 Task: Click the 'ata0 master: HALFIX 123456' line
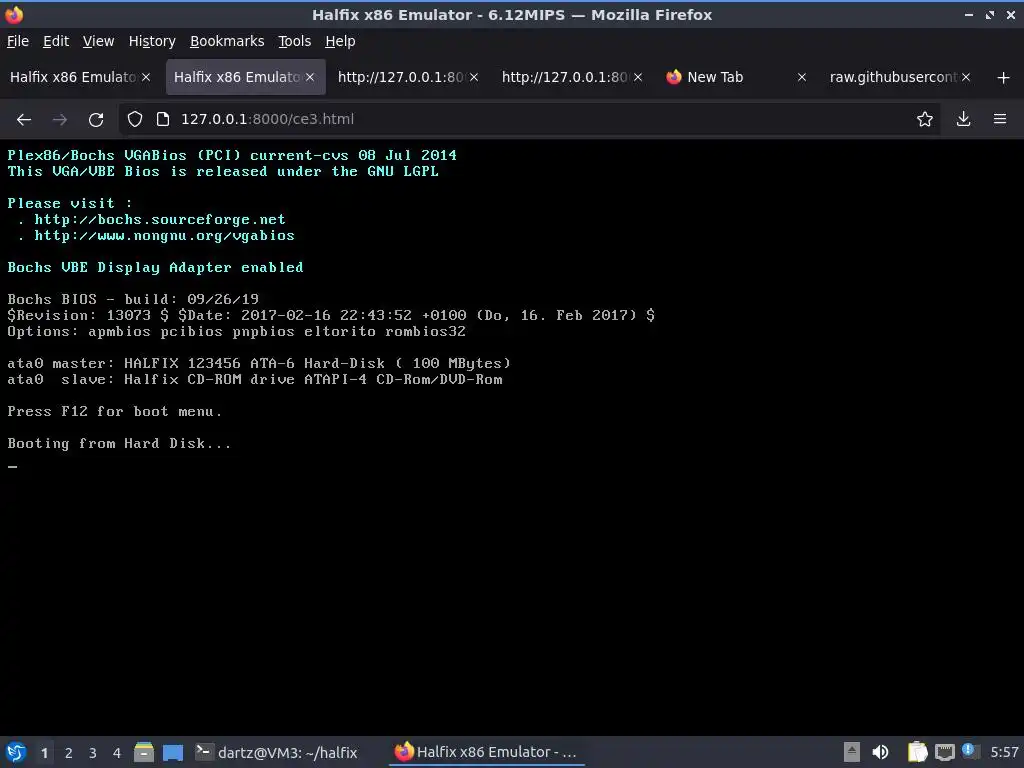tap(259, 363)
